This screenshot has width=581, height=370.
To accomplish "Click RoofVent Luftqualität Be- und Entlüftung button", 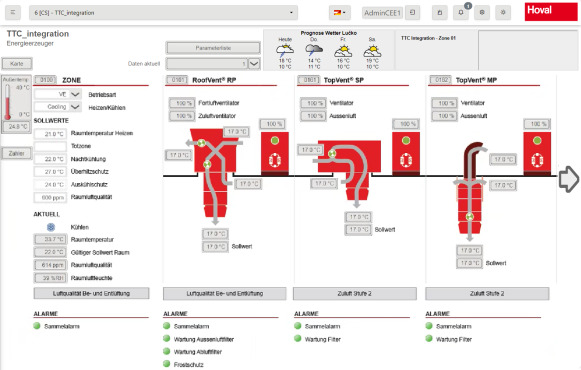I will (225, 293).
